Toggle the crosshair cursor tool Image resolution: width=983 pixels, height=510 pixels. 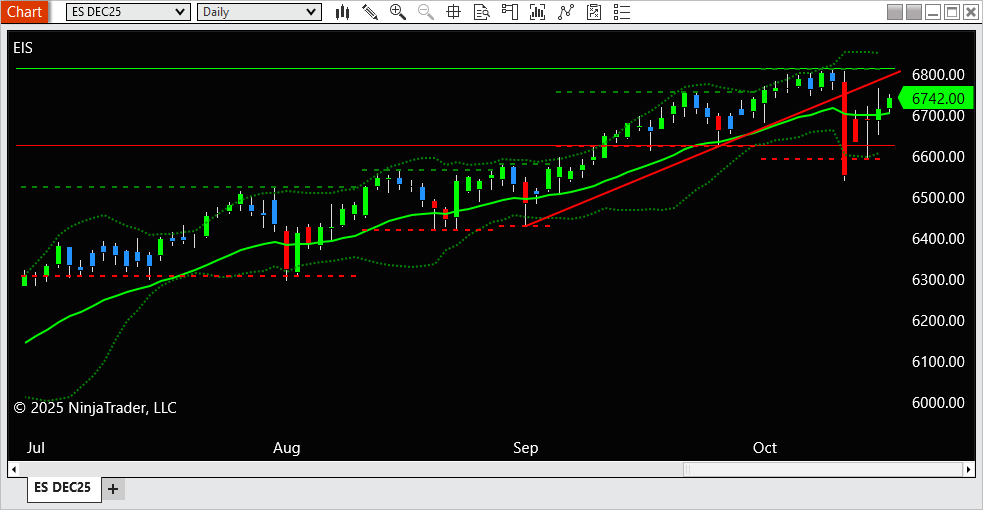[x=453, y=12]
